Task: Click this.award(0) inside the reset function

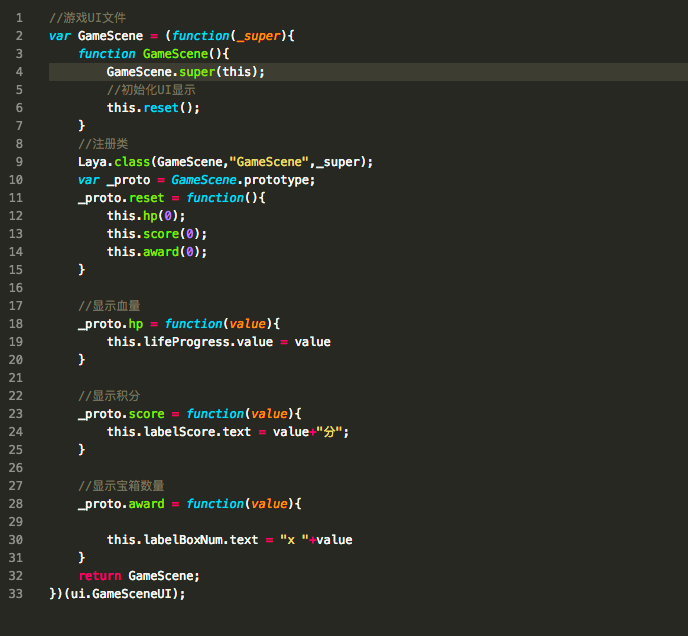Action: tap(157, 252)
